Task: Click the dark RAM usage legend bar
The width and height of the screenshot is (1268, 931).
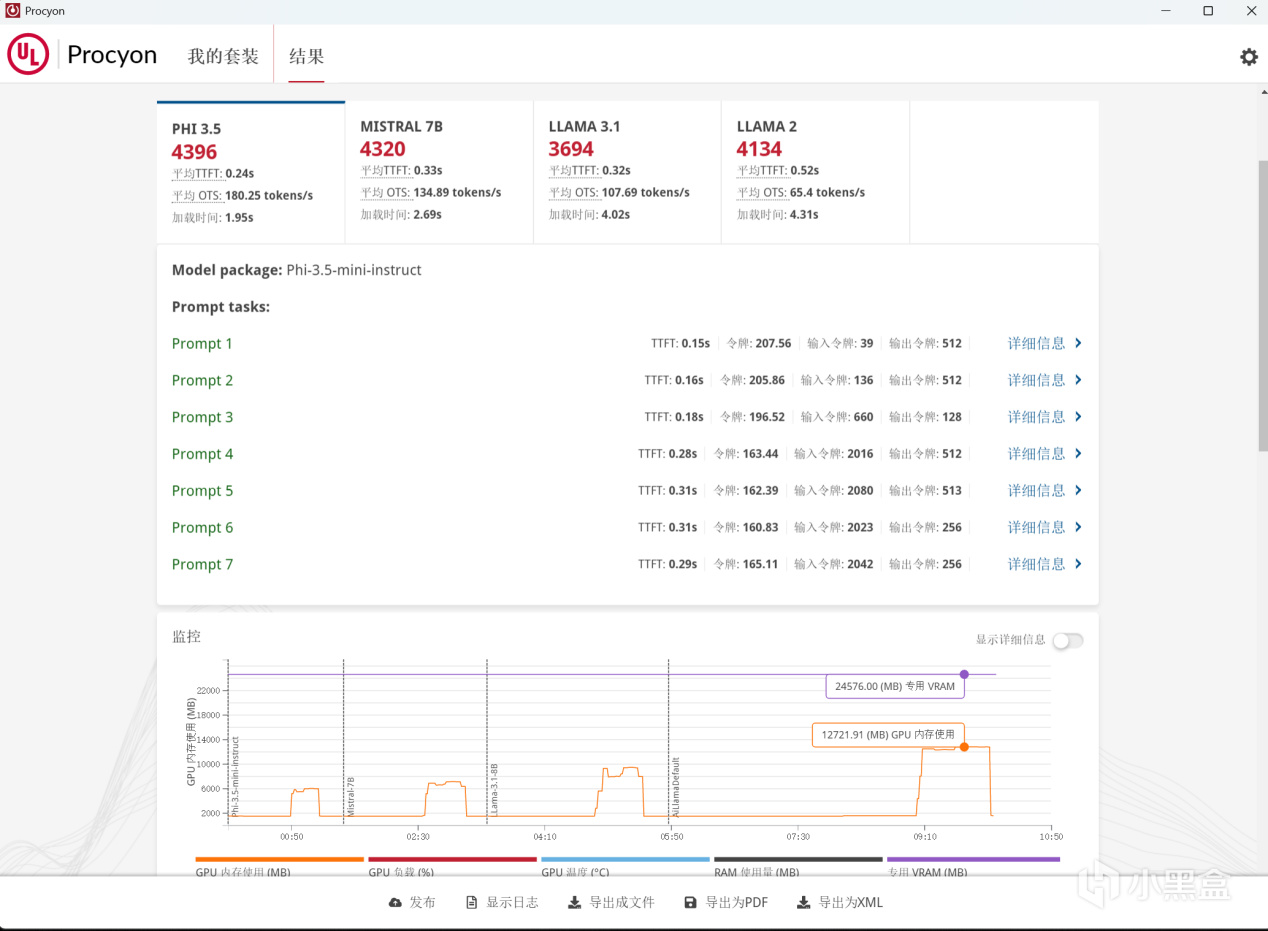Action: 798,859
